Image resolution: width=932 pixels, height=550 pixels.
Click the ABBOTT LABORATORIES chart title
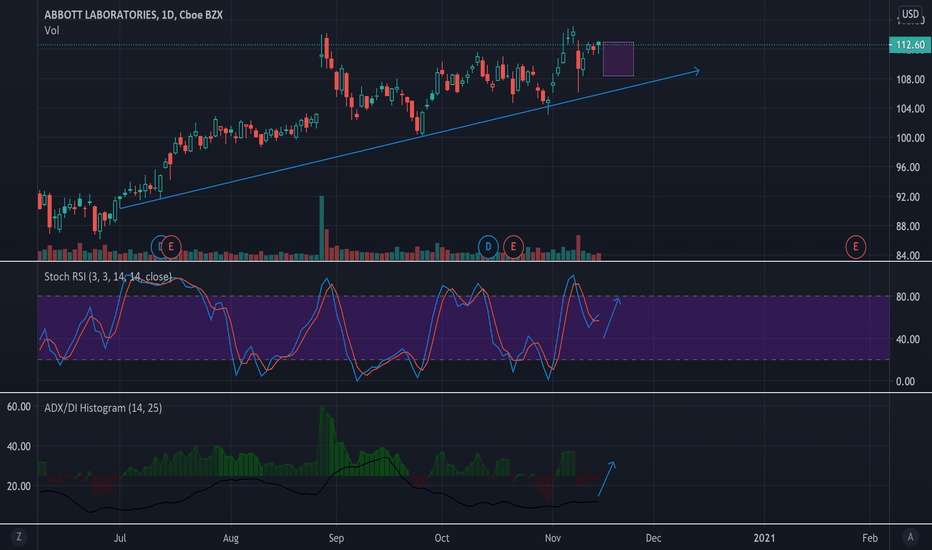point(134,15)
